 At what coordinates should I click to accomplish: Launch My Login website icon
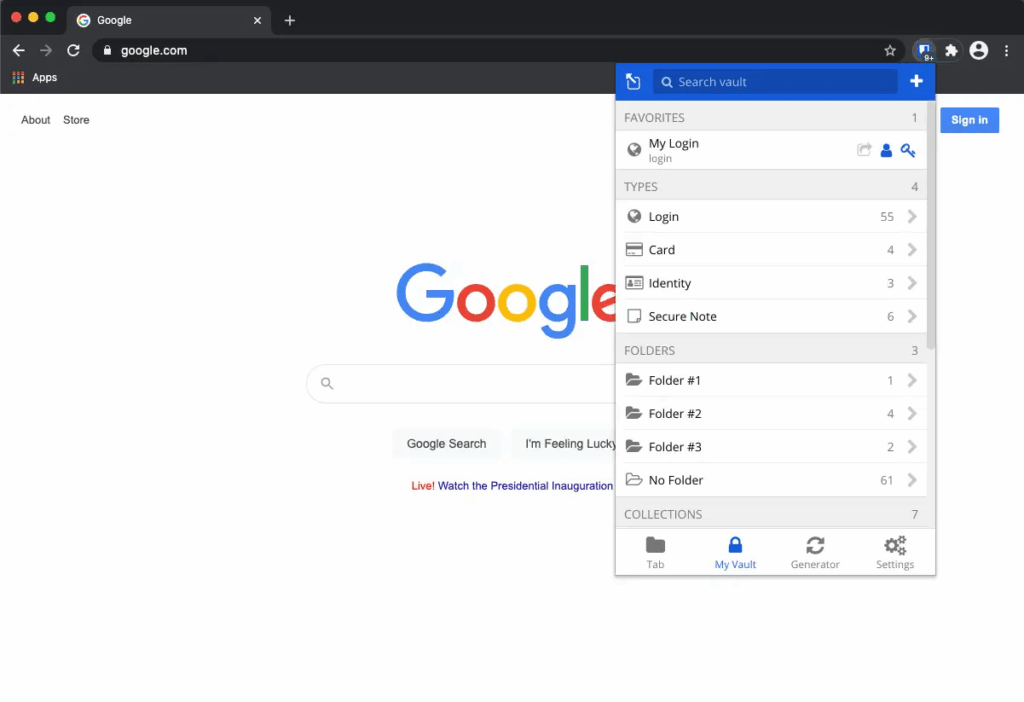click(x=864, y=150)
